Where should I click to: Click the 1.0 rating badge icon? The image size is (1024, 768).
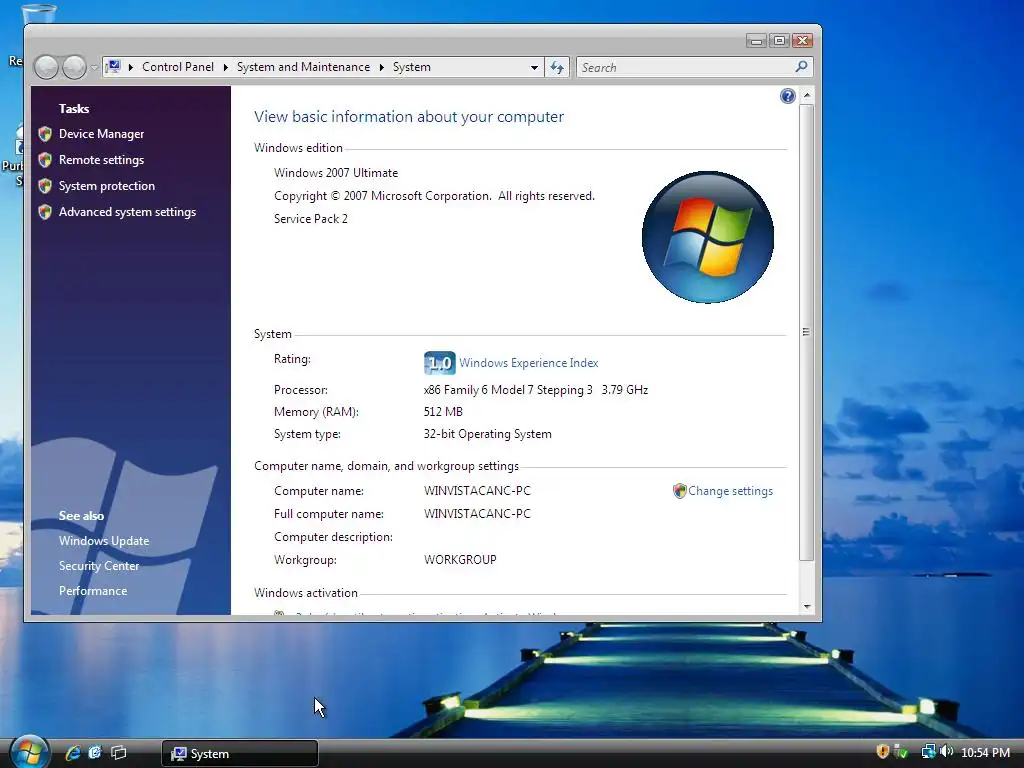[440, 363]
